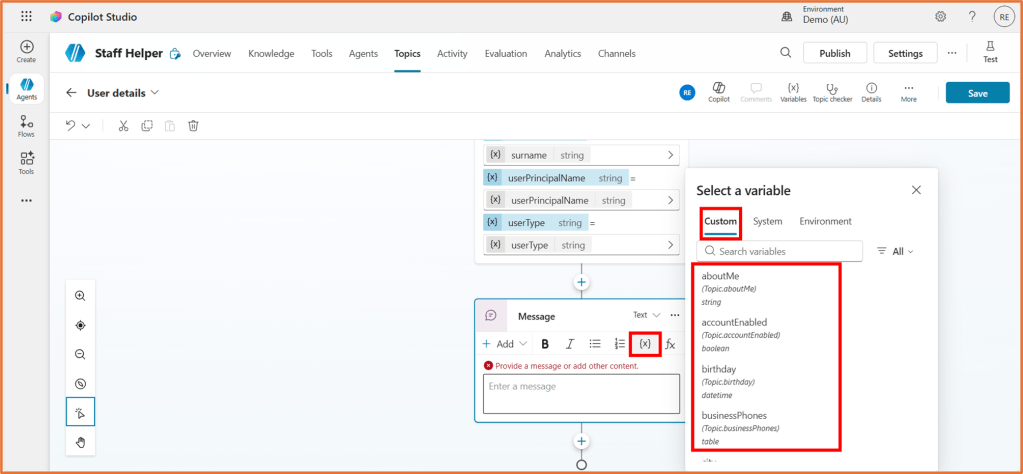The height and width of the screenshot is (474, 1023).
Task: Insert Power Fx formula in message
Action: pyautogui.click(x=670, y=344)
